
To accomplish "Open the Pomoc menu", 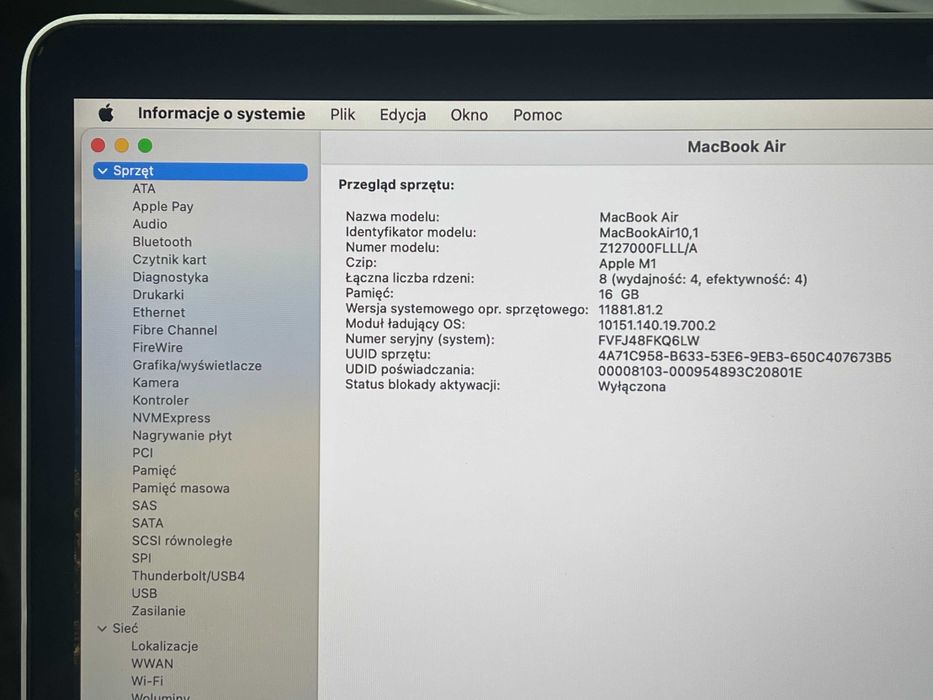I will click(537, 115).
